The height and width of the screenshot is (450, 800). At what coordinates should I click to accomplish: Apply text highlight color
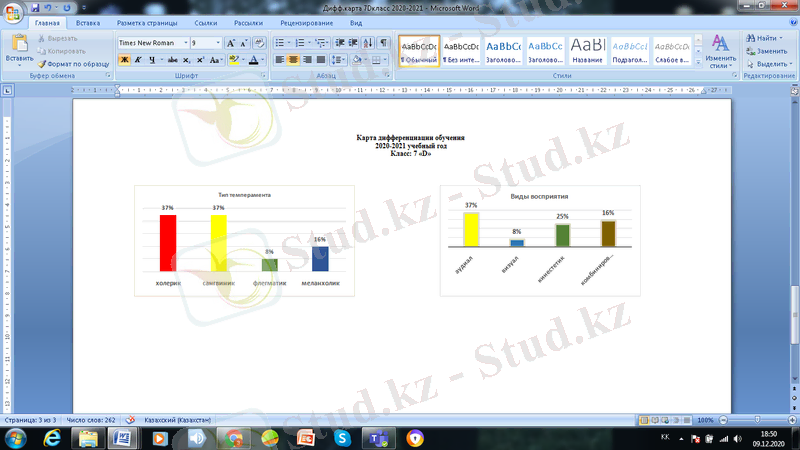234,60
